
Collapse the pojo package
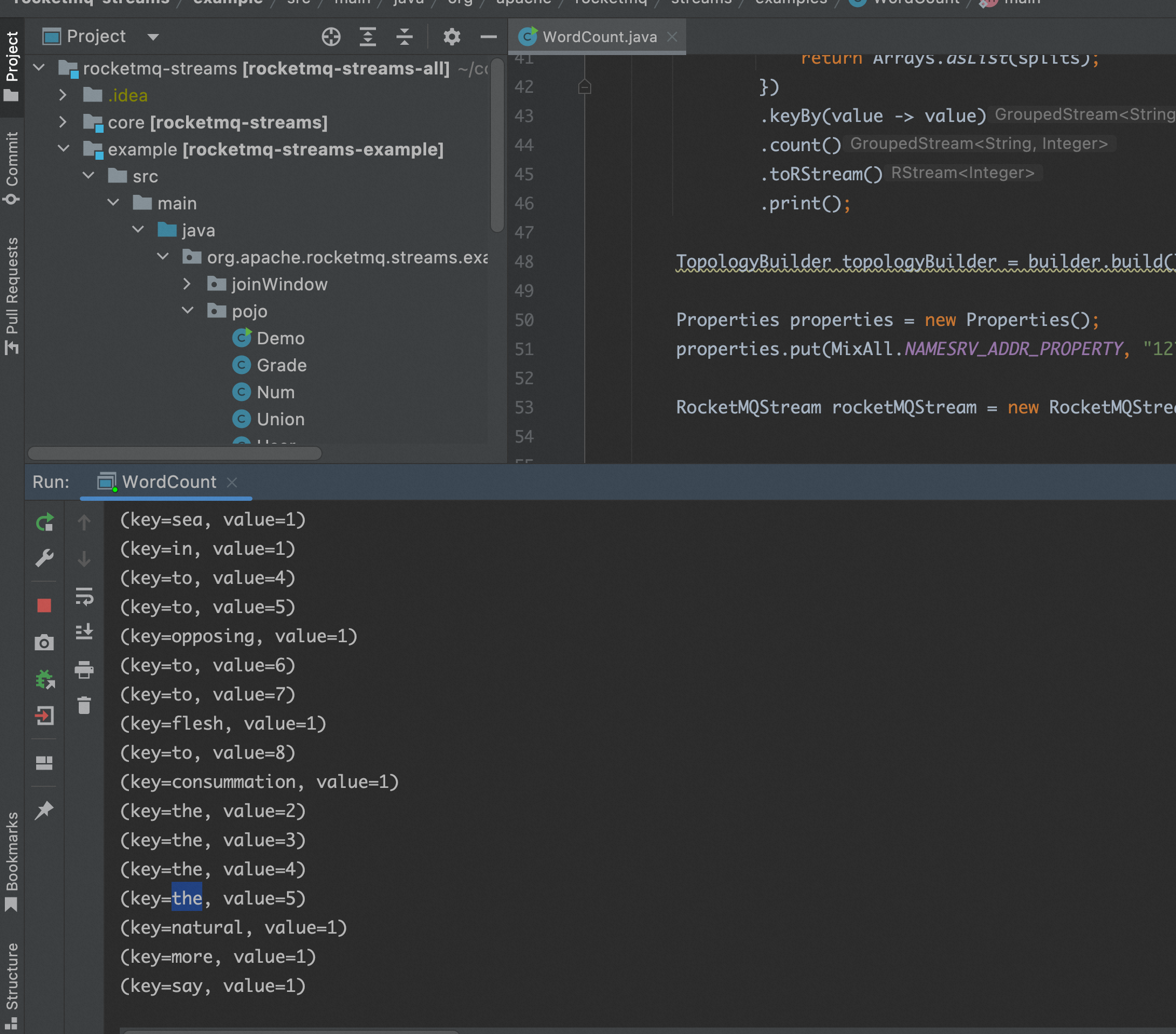click(x=188, y=311)
